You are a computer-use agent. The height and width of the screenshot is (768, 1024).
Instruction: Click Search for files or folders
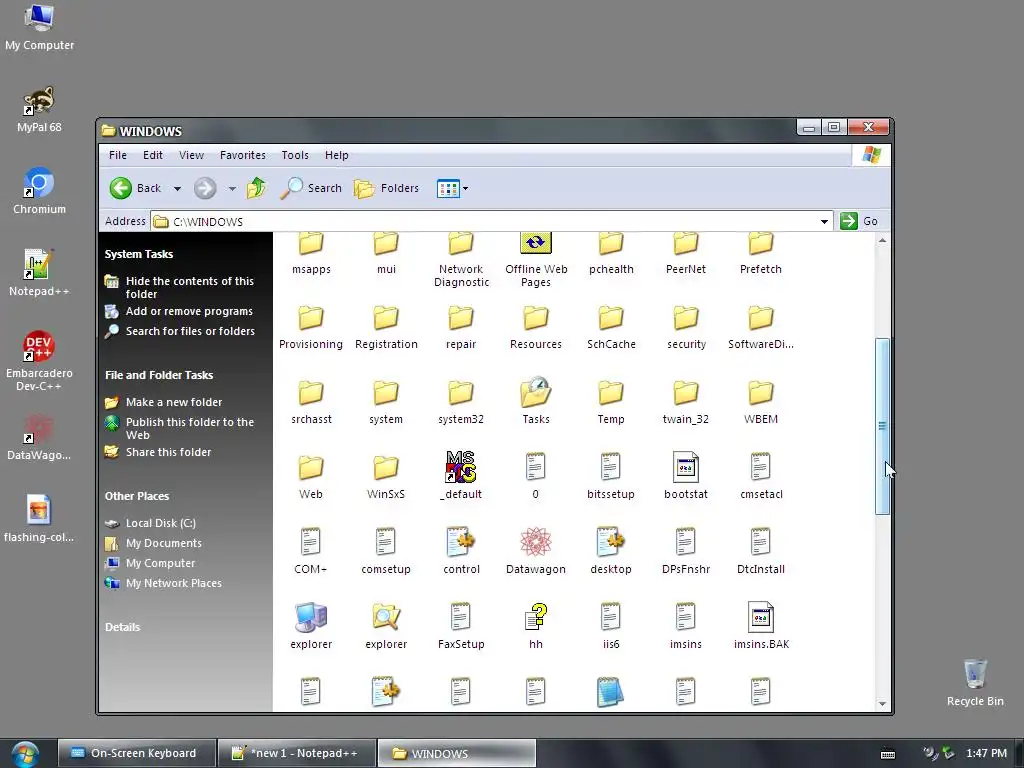pos(190,331)
